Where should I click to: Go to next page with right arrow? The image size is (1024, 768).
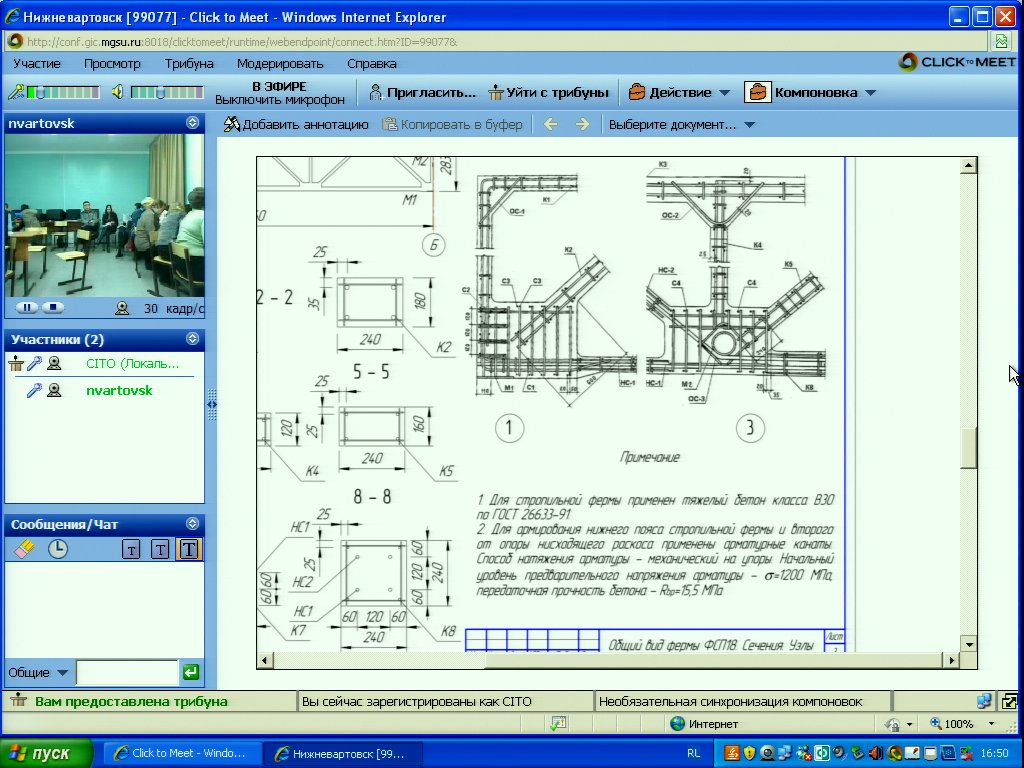(x=582, y=124)
